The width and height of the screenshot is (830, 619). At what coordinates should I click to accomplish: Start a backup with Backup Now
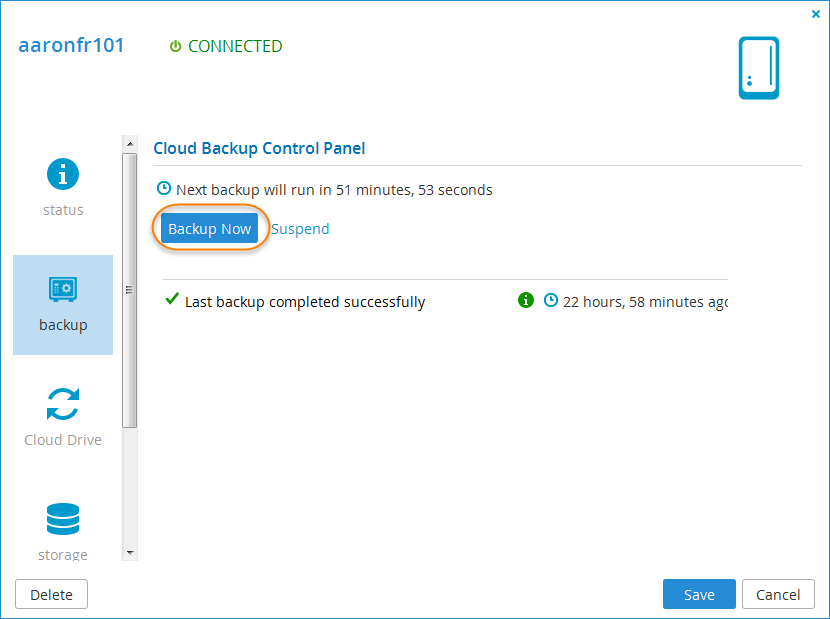point(210,228)
